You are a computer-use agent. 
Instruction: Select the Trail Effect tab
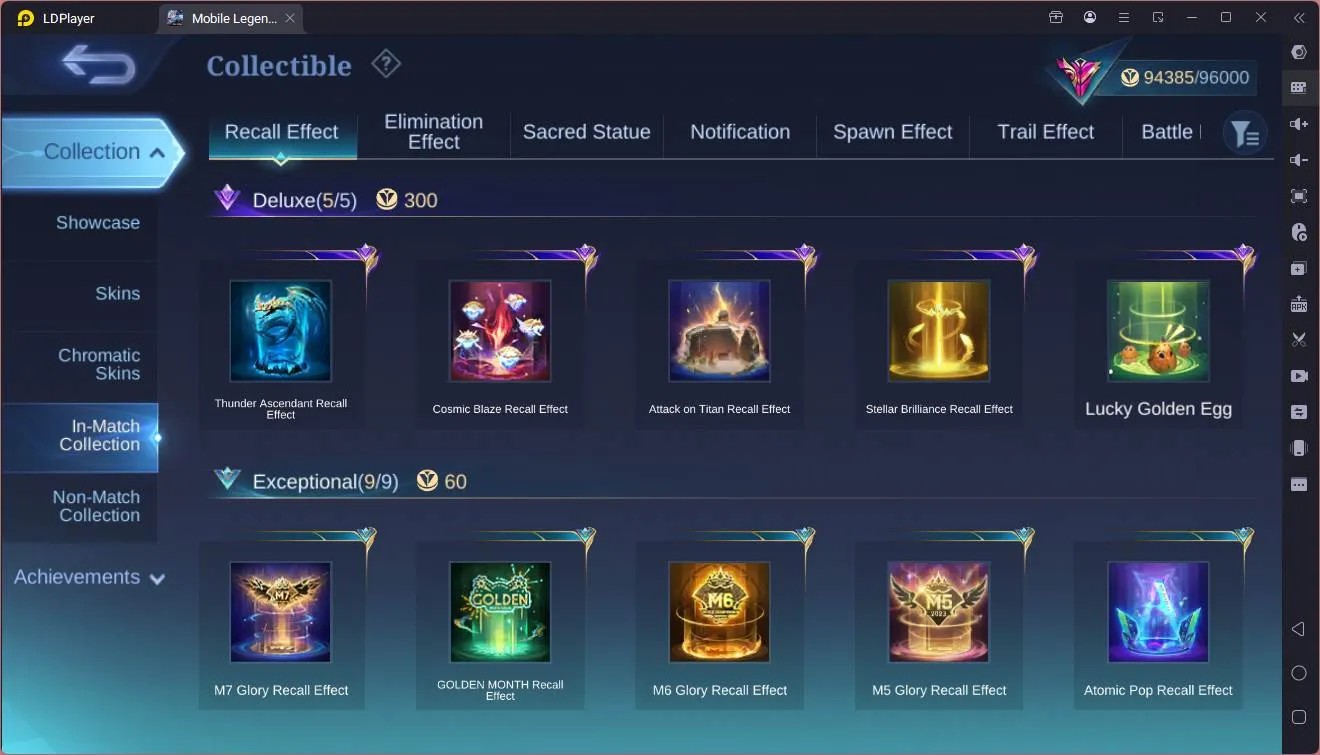coord(1045,132)
